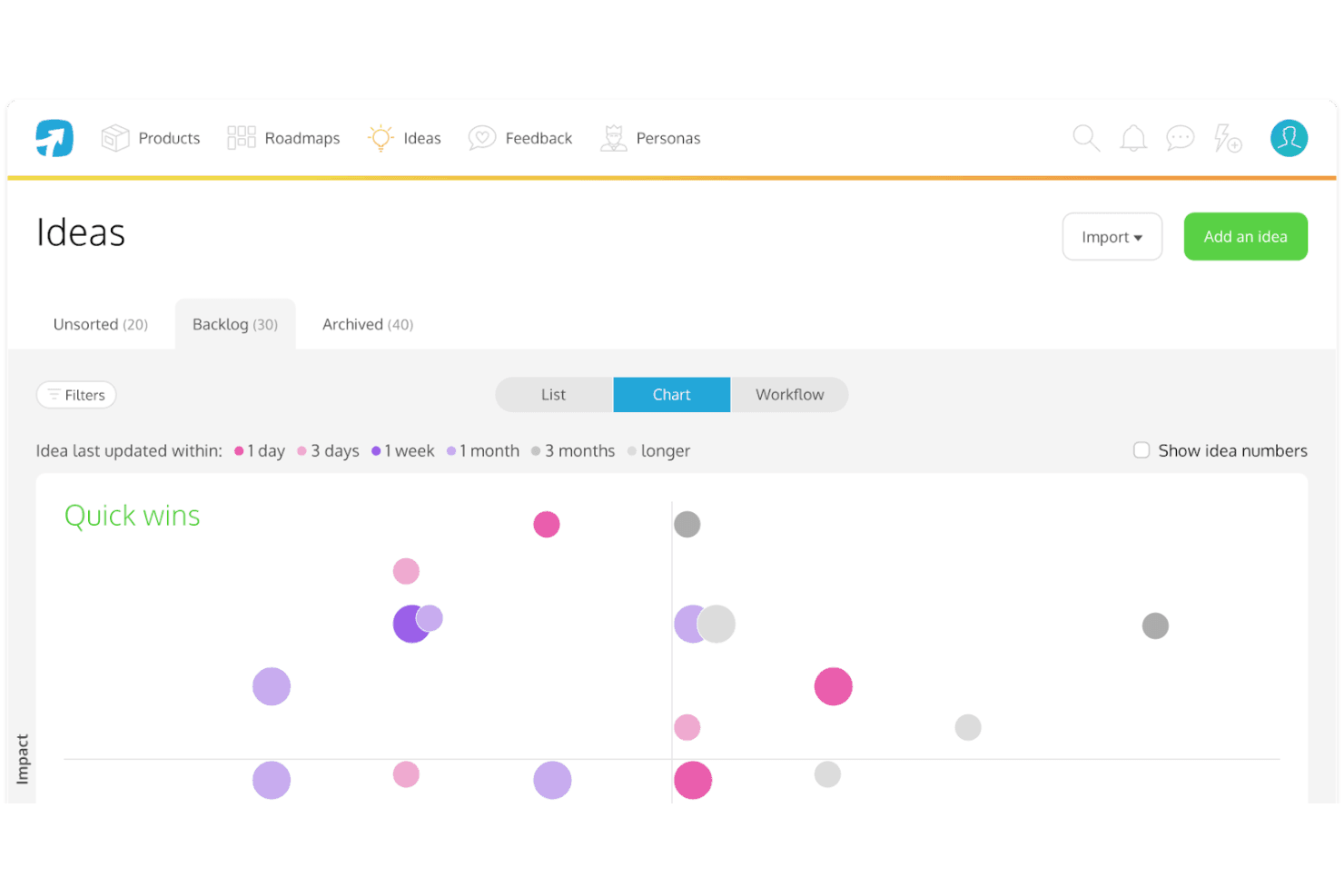Select the far-right dark gray idea bubble
The image size is (1344, 896).
click(x=1155, y=625)
